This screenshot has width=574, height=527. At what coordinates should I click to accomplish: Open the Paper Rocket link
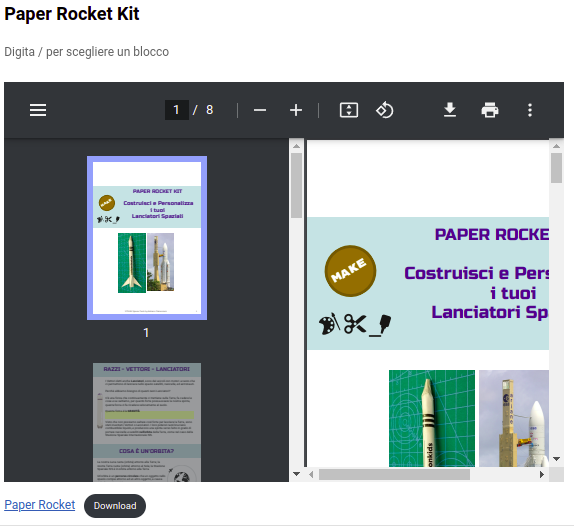pyautogui.click(x=40, y=505)
